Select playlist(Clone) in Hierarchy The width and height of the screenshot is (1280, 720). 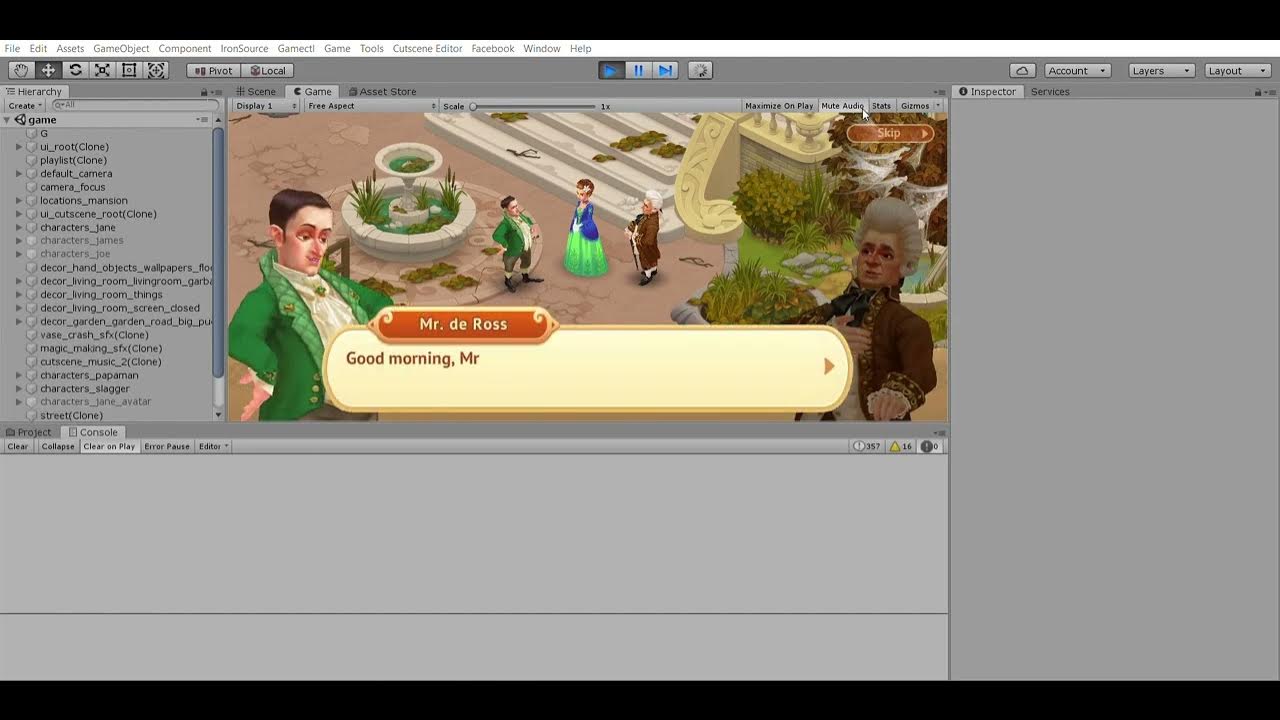pyautogui.click(x=73, y=160)
